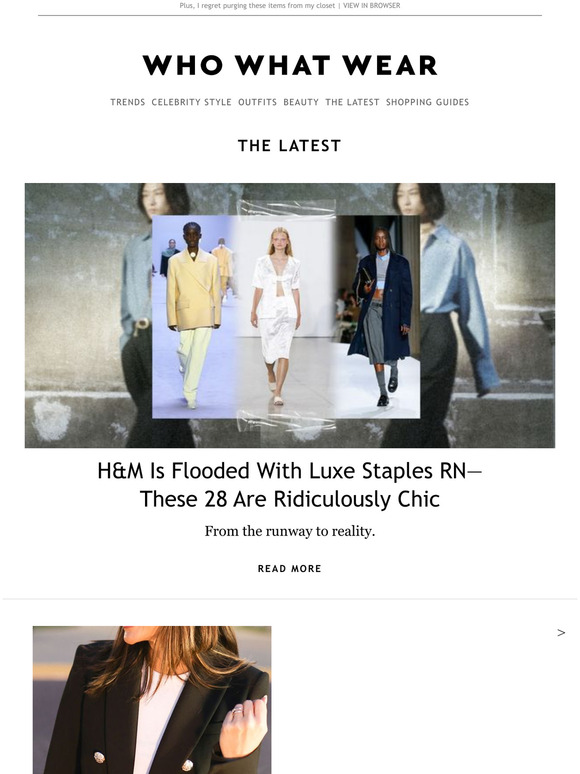Go to Celebrity Style section
Image resolution: width=580 pixels, height=774 pixels.
click(x=191, y=102)
